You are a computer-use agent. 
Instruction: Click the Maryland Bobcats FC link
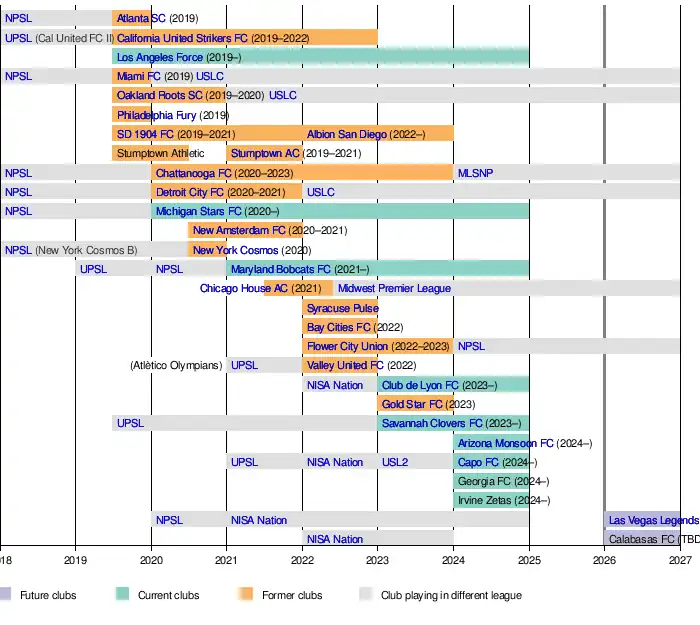point(281,270)
